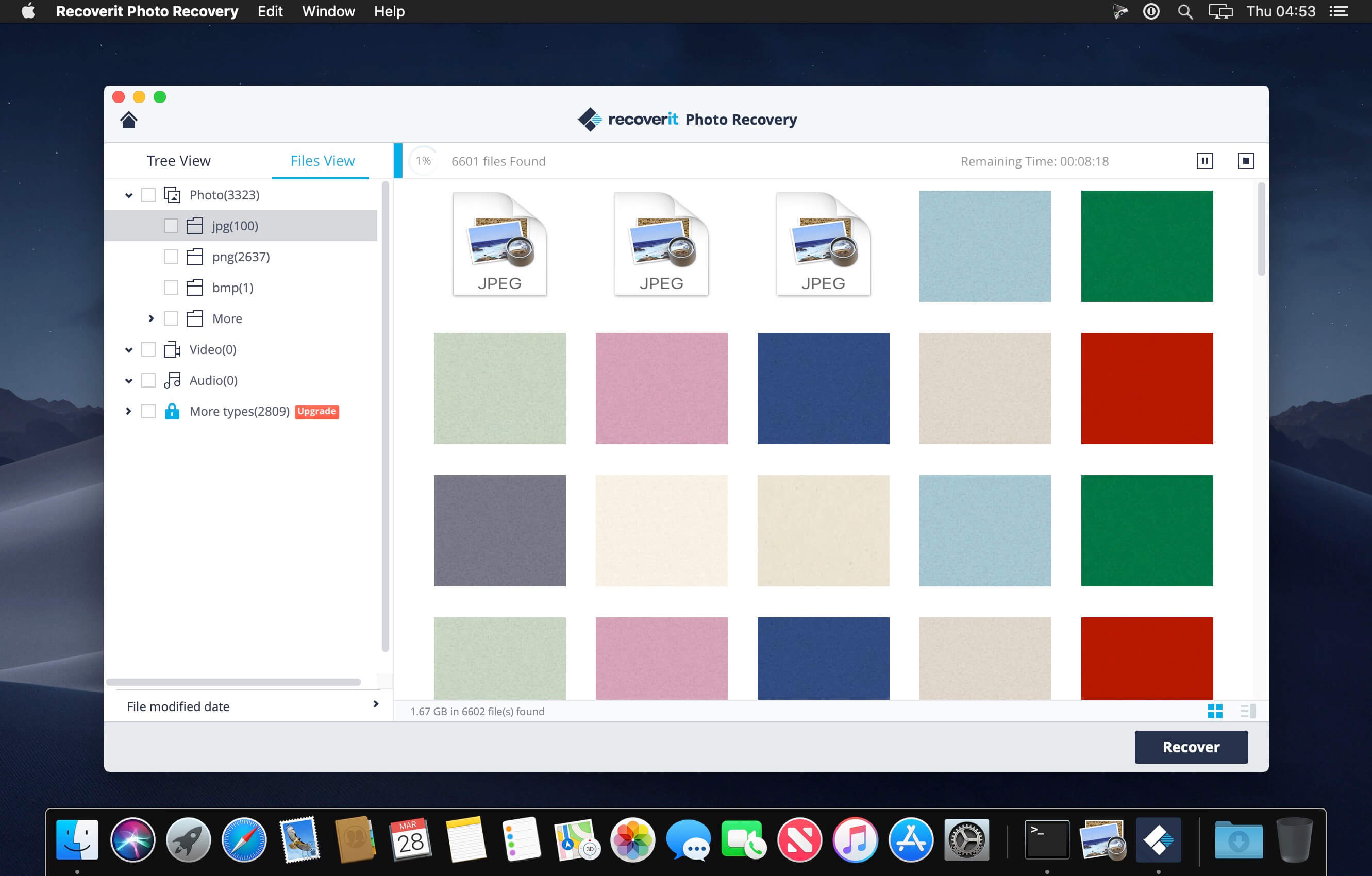Switch to list view icon
The image size is (1372, 876).
click(1248, 711)
